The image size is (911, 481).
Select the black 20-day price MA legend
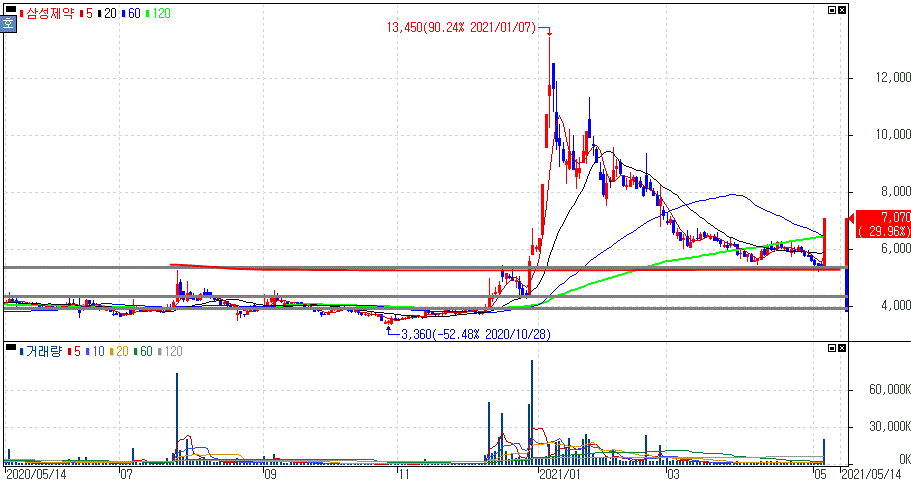[x=107, y=13]
